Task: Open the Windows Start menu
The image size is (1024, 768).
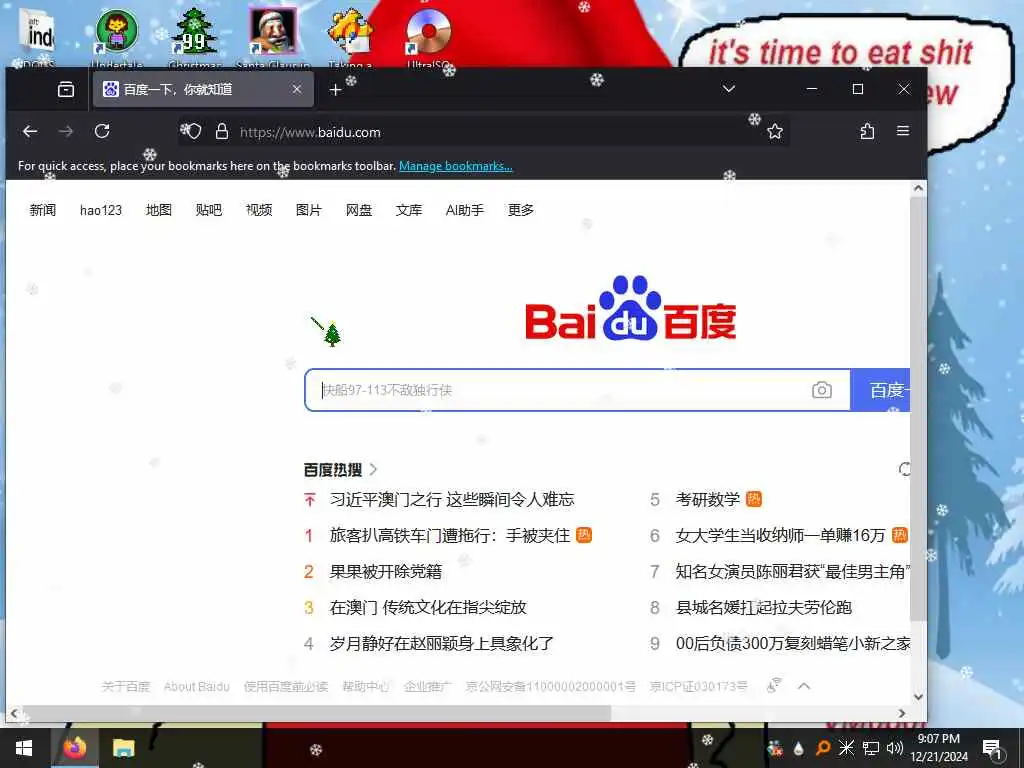Action: point(24,748)
